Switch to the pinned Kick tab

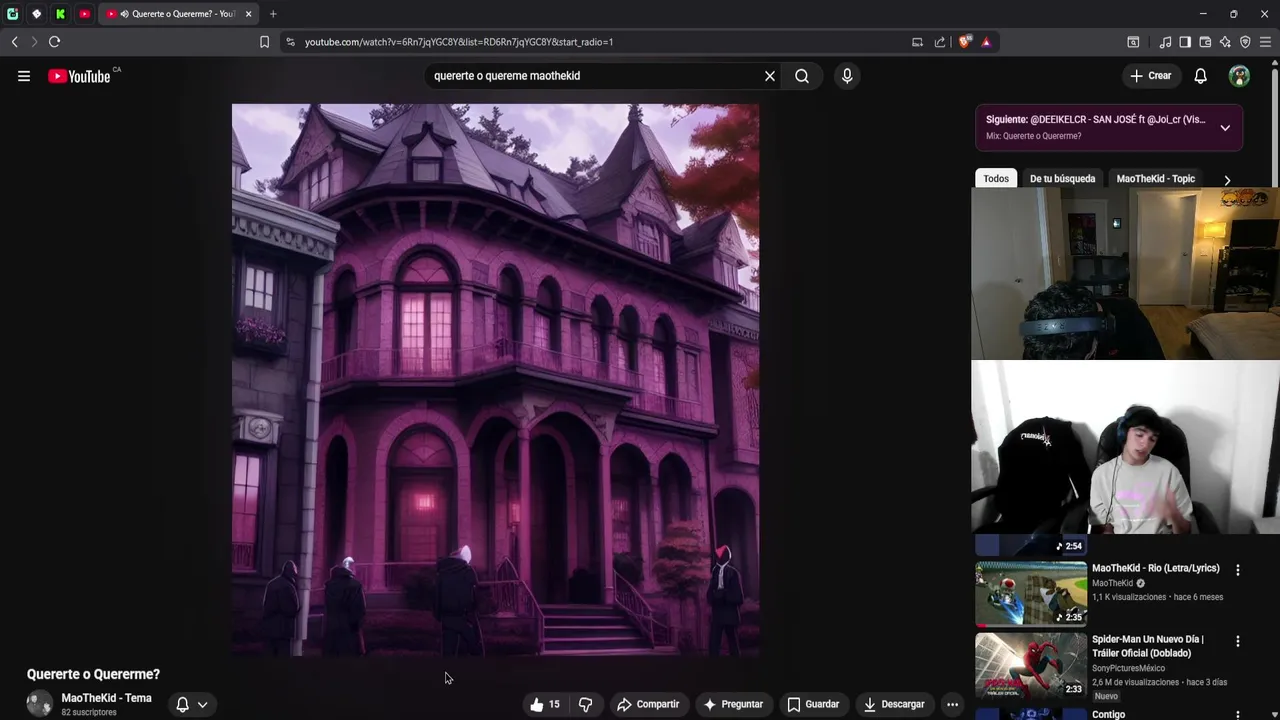pos(60,14)
